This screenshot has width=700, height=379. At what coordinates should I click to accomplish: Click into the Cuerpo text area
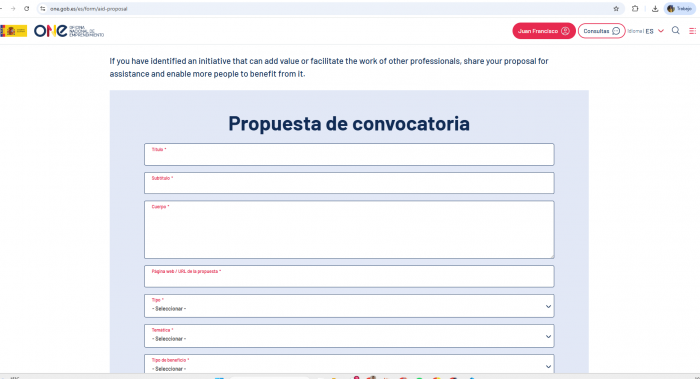[349, 229]
